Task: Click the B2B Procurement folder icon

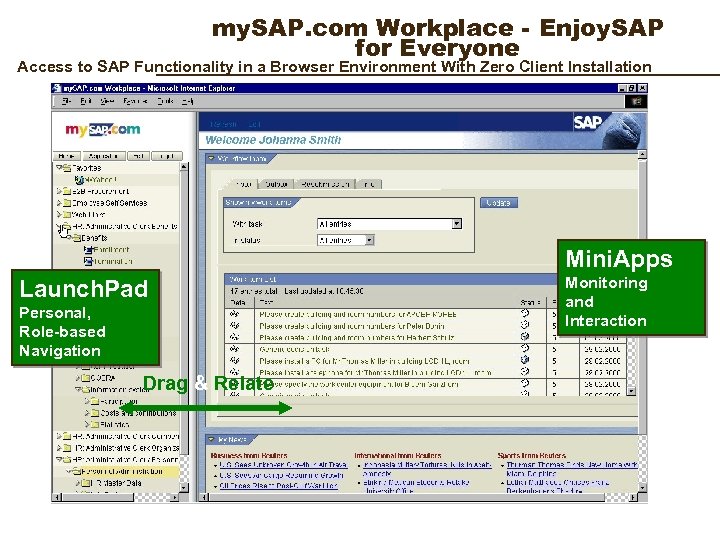Action: click(x=67, y=191)
